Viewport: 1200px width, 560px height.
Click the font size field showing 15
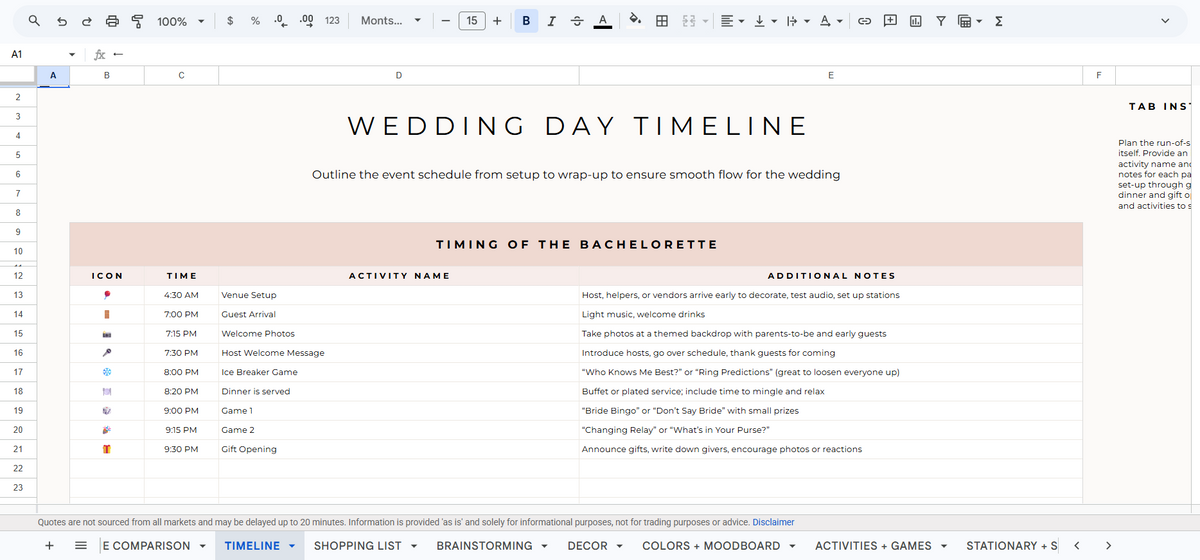[x=470, y=20]
